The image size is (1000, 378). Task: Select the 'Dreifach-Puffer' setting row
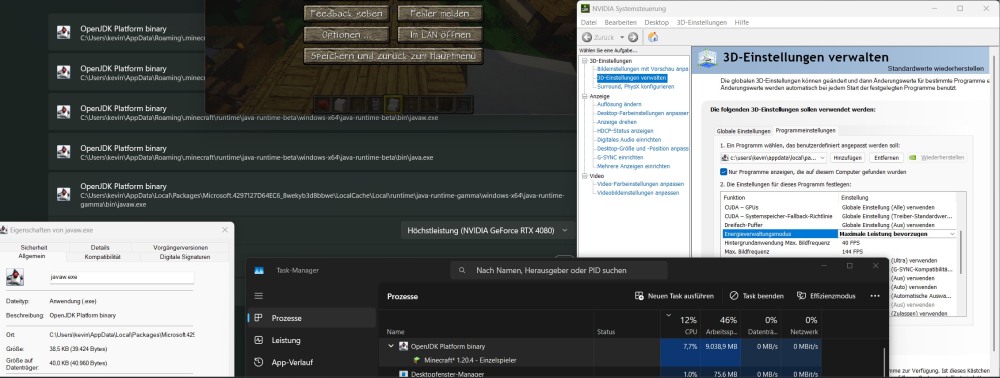point(839,225)
